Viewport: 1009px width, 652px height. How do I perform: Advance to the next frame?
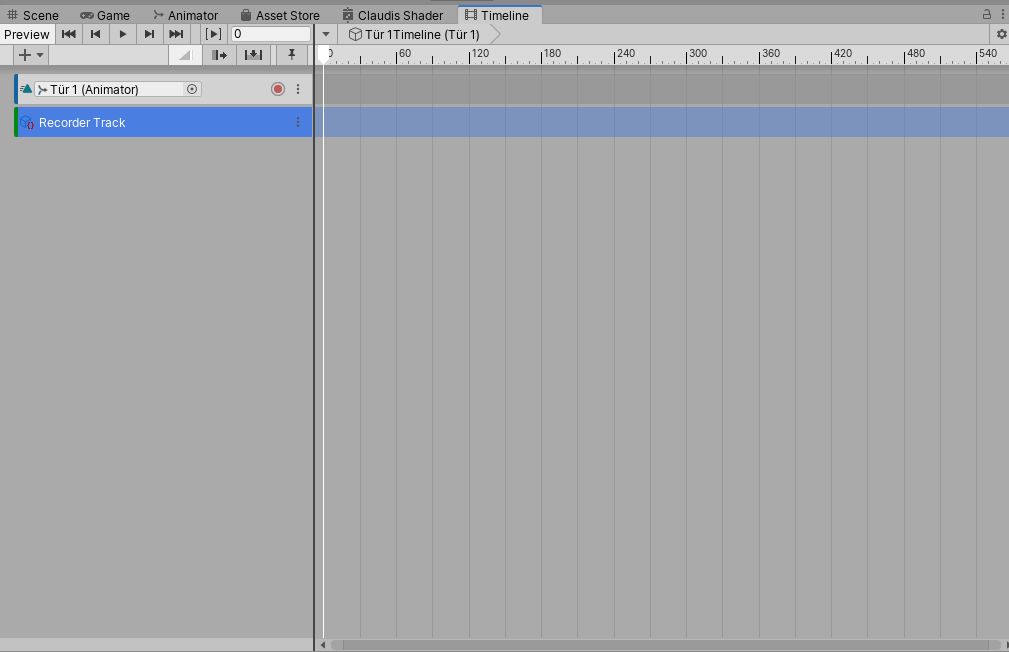(149, 34)
